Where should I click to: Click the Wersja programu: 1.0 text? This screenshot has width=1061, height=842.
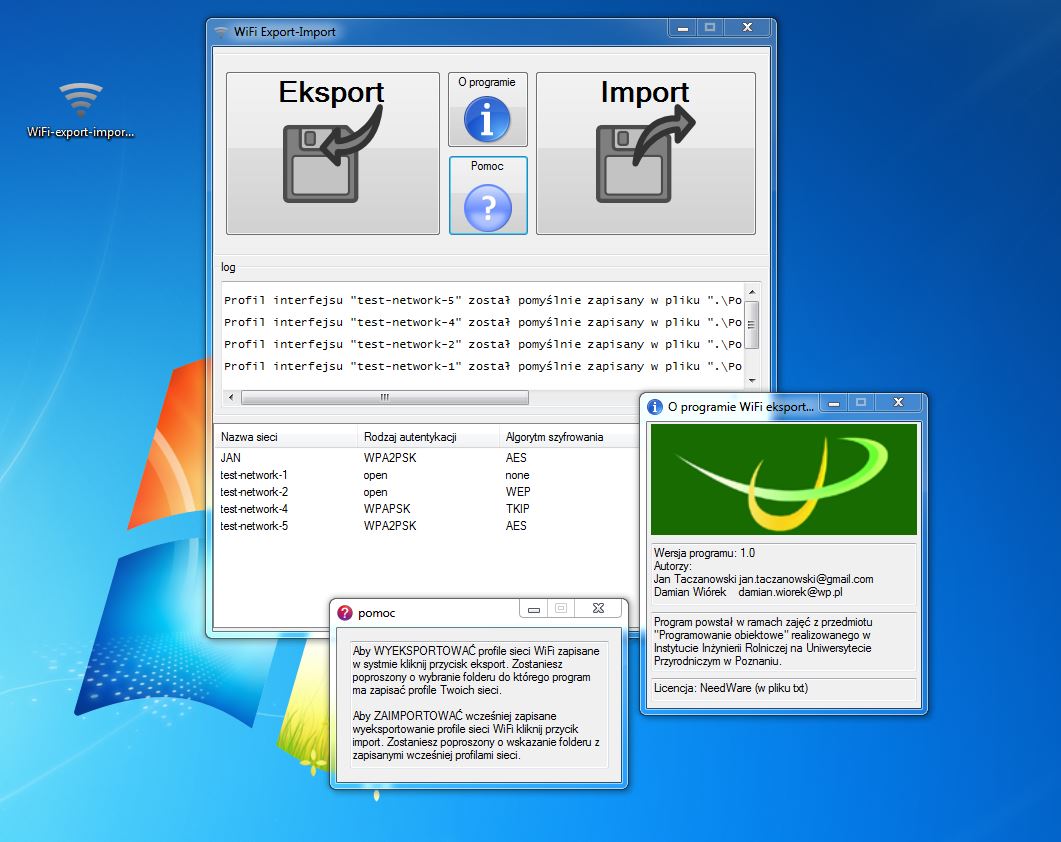(704, 553)
